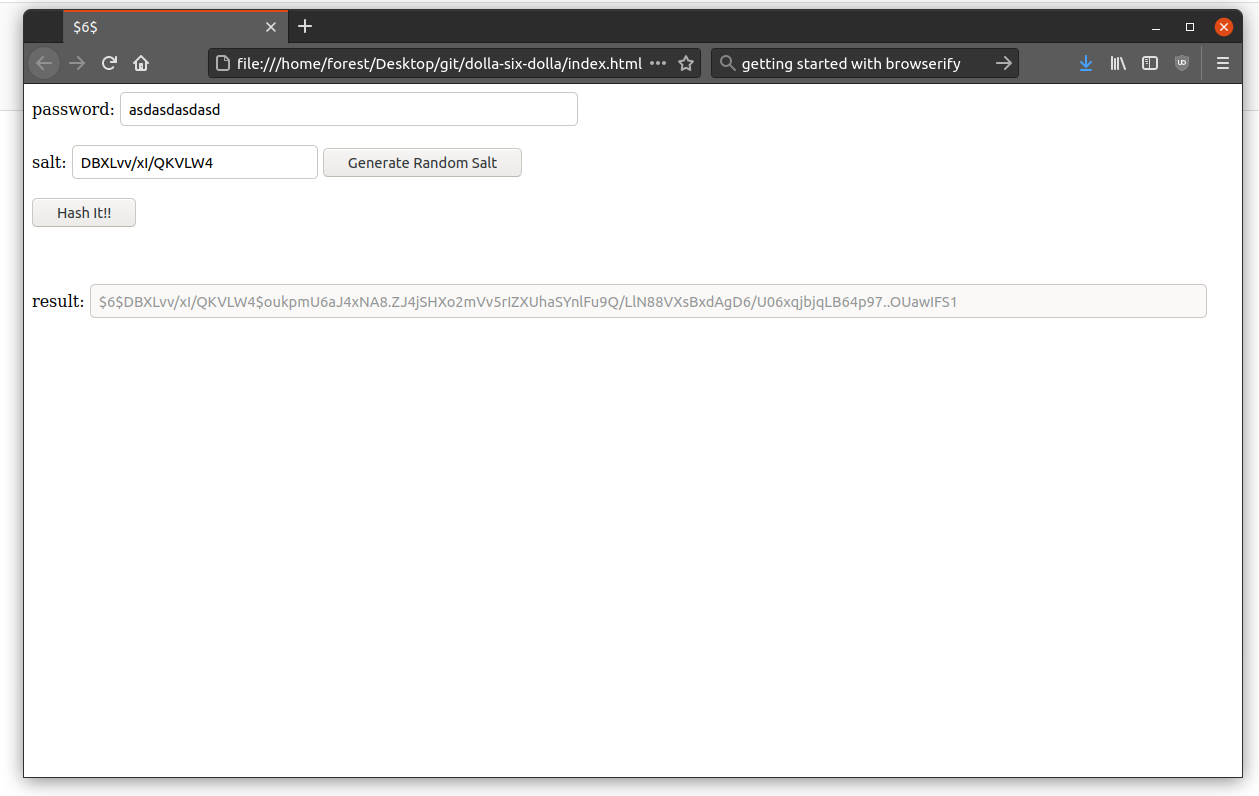The width and height of the screenshot is (1259, 796).
Task: Click the 'salt:' label text
Action: click(x=49, y=162)
